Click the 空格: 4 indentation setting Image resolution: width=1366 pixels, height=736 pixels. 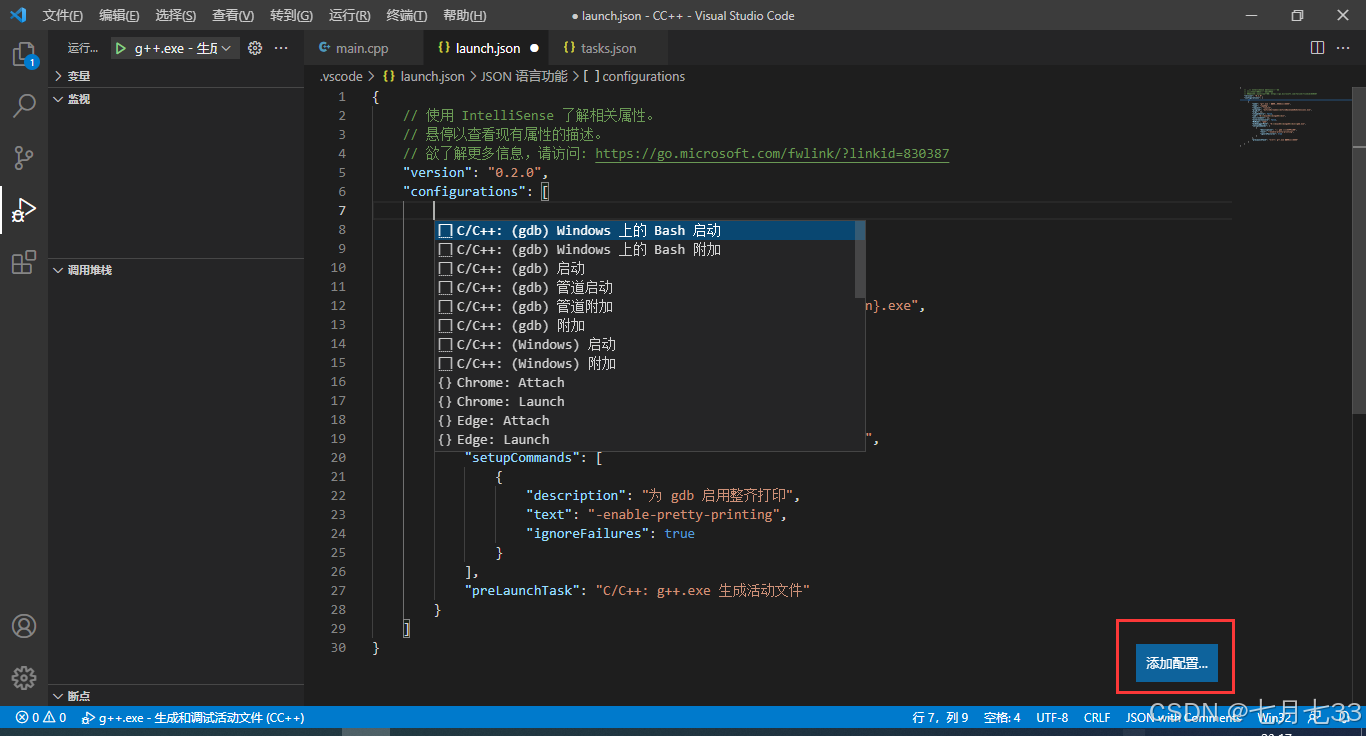(x=1002, y=717)
